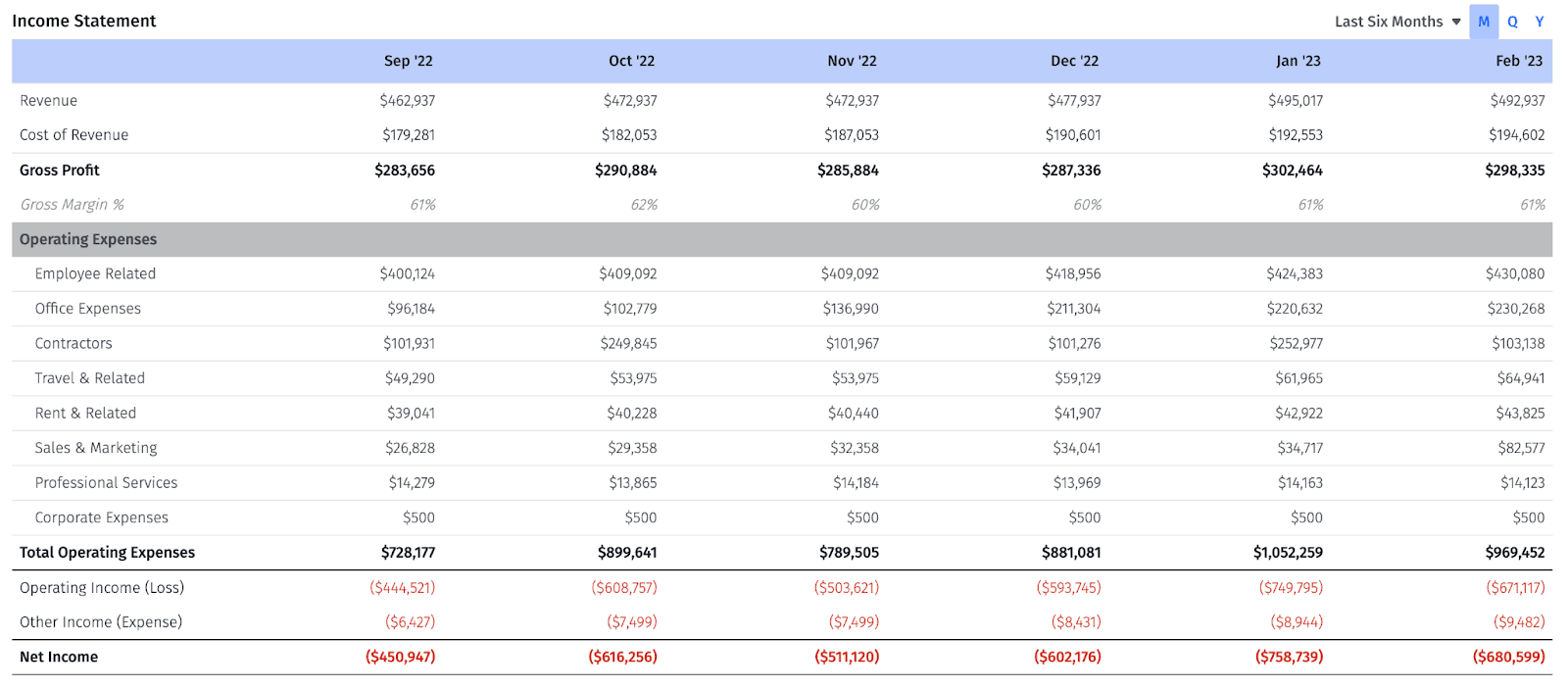Click Jan '23 Revenue value $495,017
The width and height of the screenshot is (1568, 688).
[x=1295, y=100]
